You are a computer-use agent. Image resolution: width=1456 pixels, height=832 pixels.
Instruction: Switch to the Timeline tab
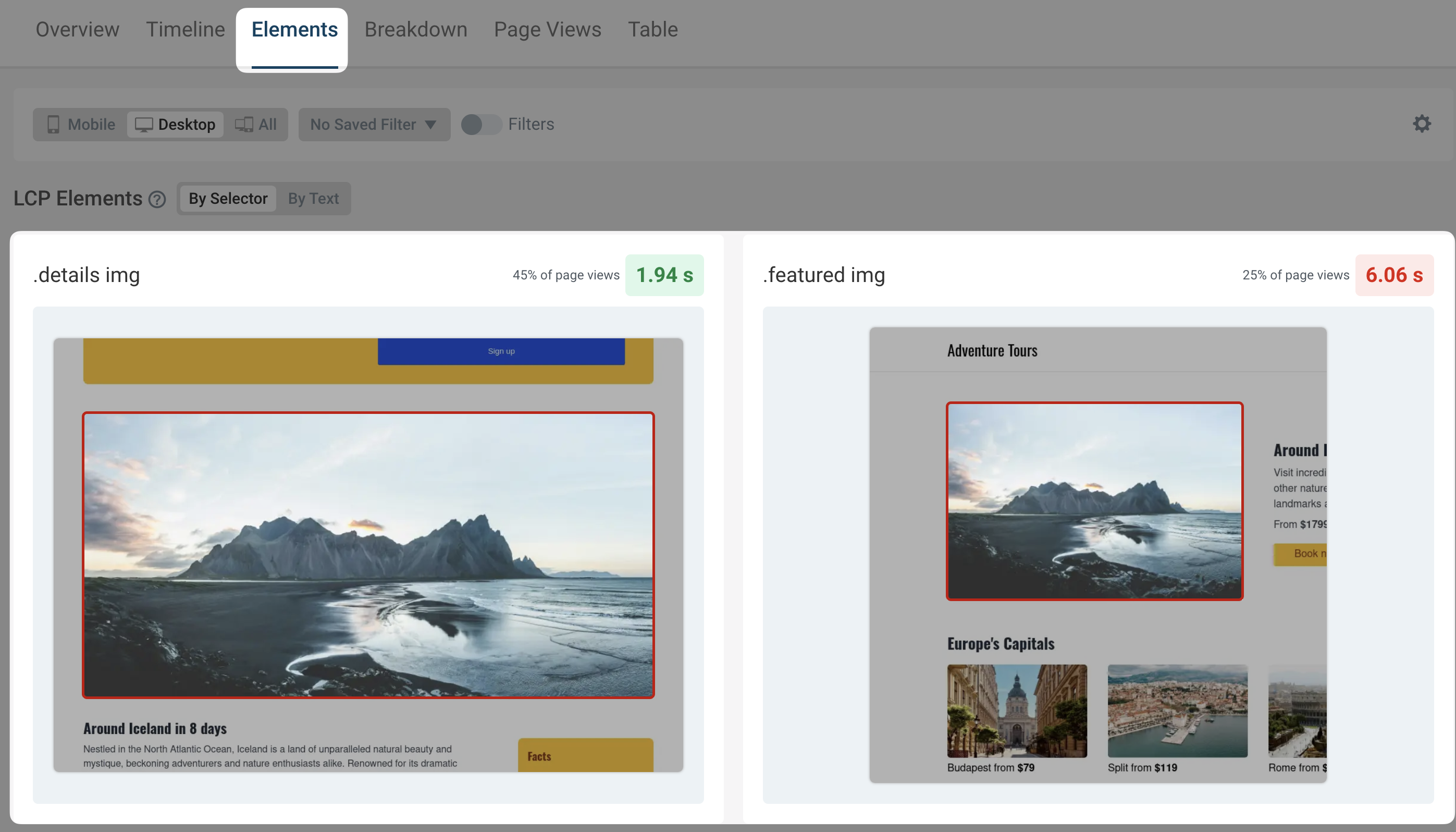[x=186, y=29]
